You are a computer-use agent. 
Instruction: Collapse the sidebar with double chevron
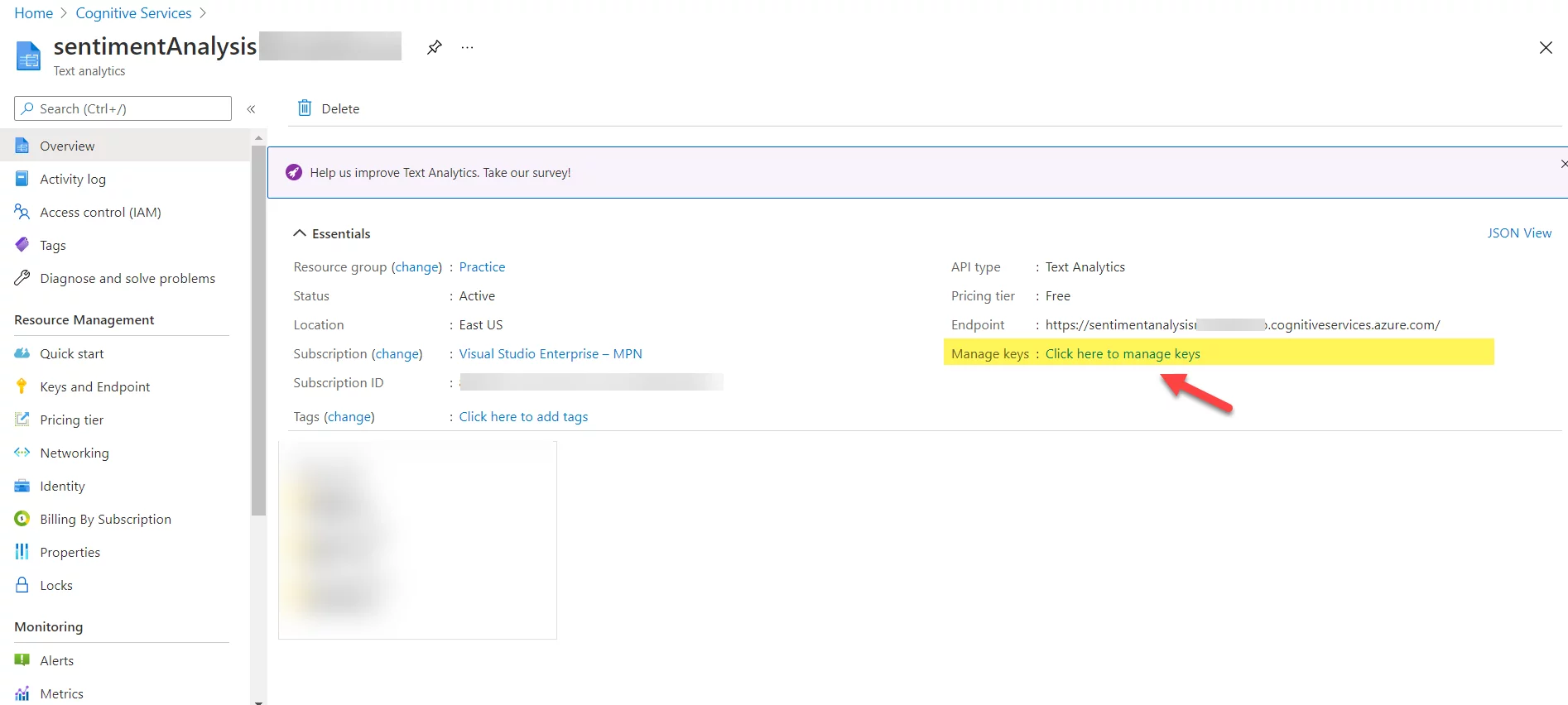tap(251, 108)
